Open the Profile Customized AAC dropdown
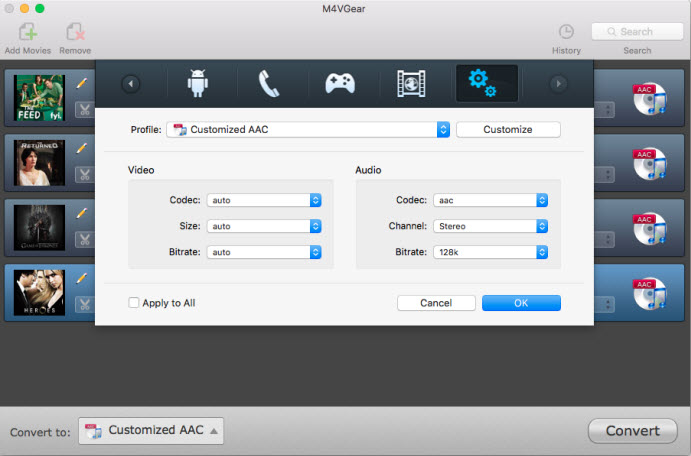This screenshot has height=456, width=691. (x=308, y=130)
